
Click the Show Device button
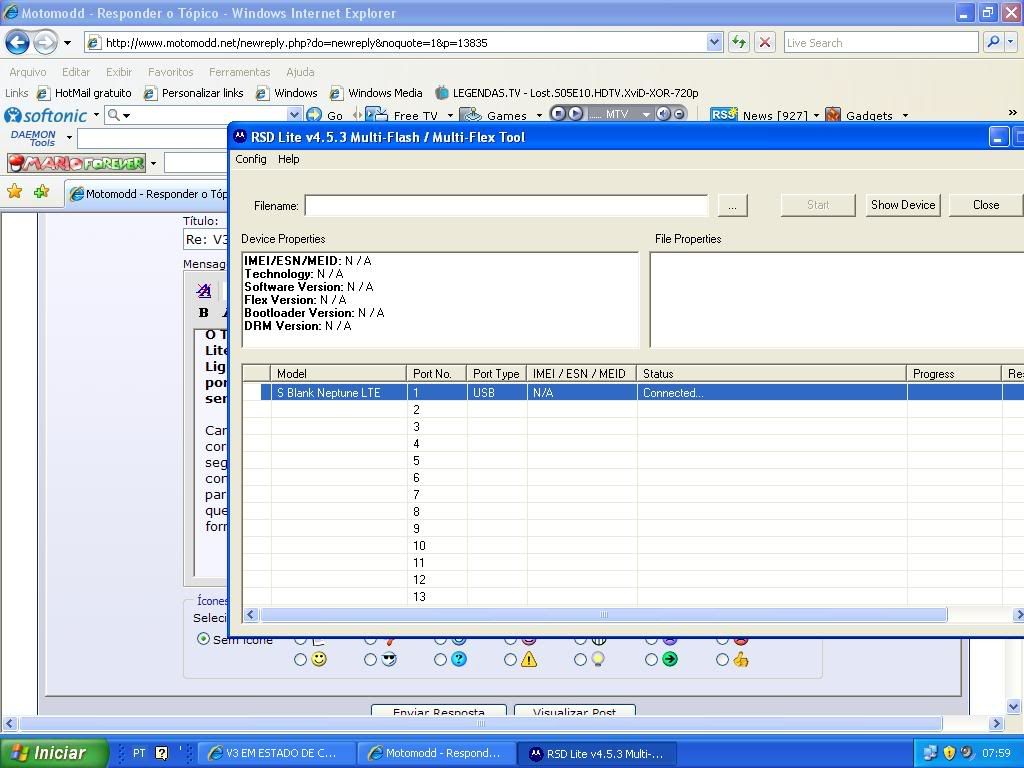coord(903,205)
